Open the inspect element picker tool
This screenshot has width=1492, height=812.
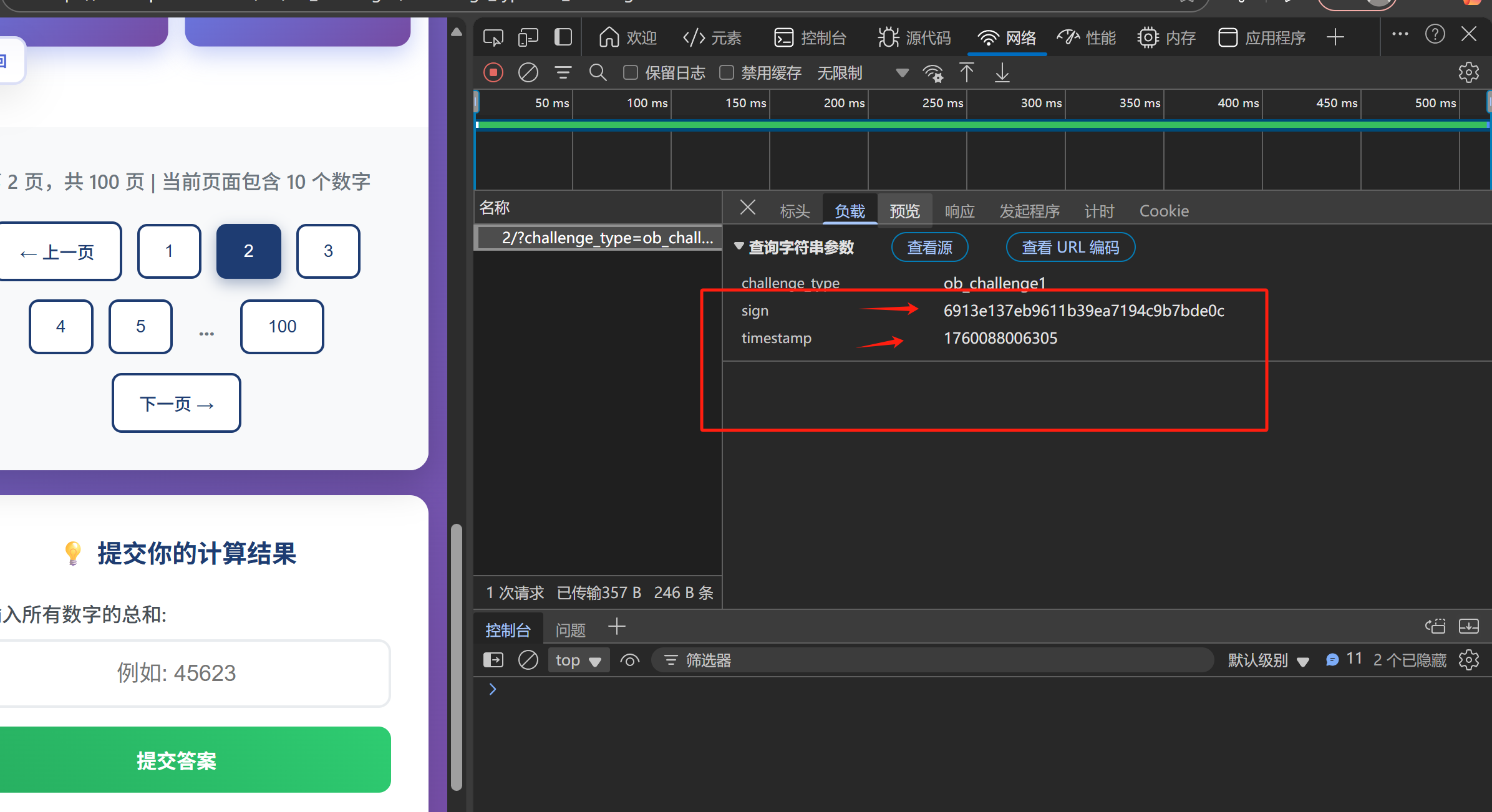pos(493,38)
